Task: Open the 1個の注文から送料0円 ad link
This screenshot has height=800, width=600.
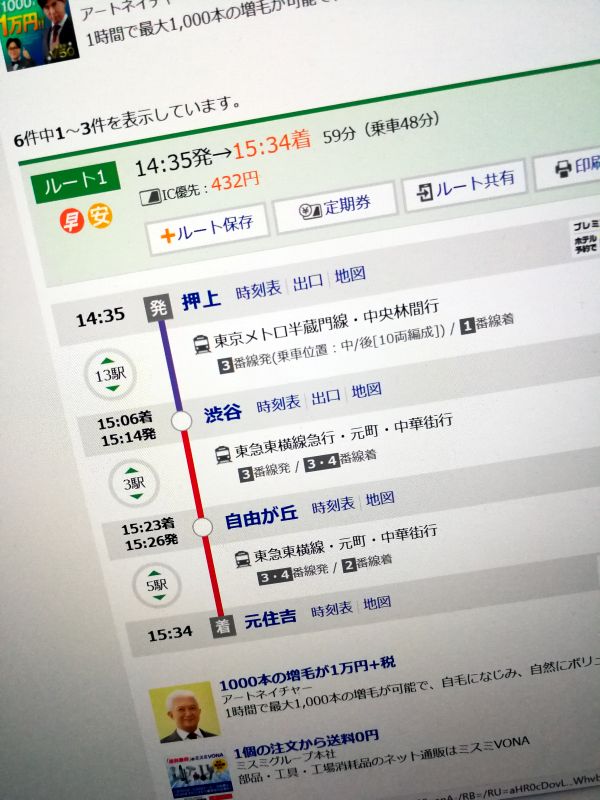Action: coord(306,743)
